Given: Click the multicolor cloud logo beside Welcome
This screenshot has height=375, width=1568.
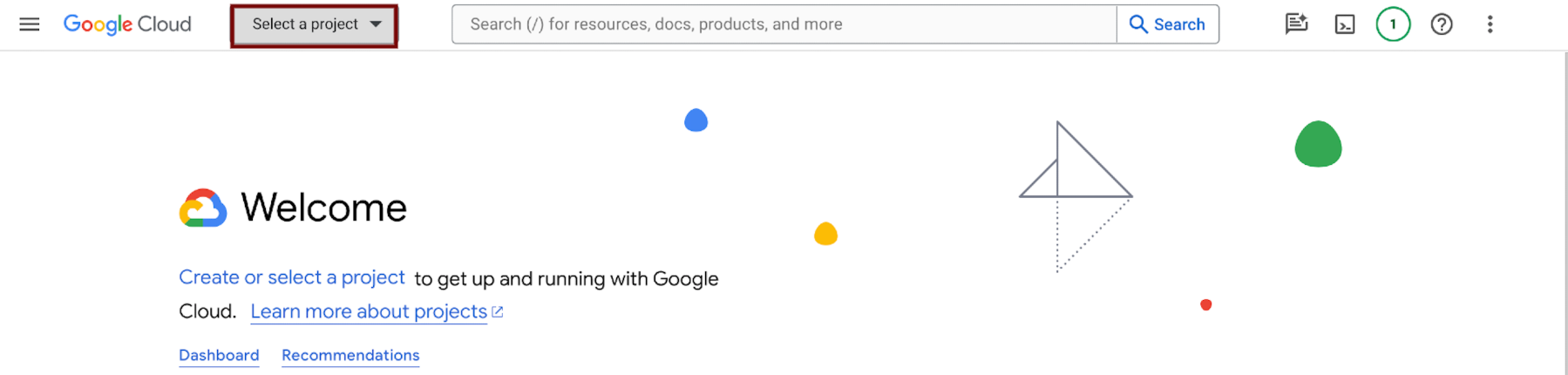Looking at the screenshot, I should [x=203, y=208].
